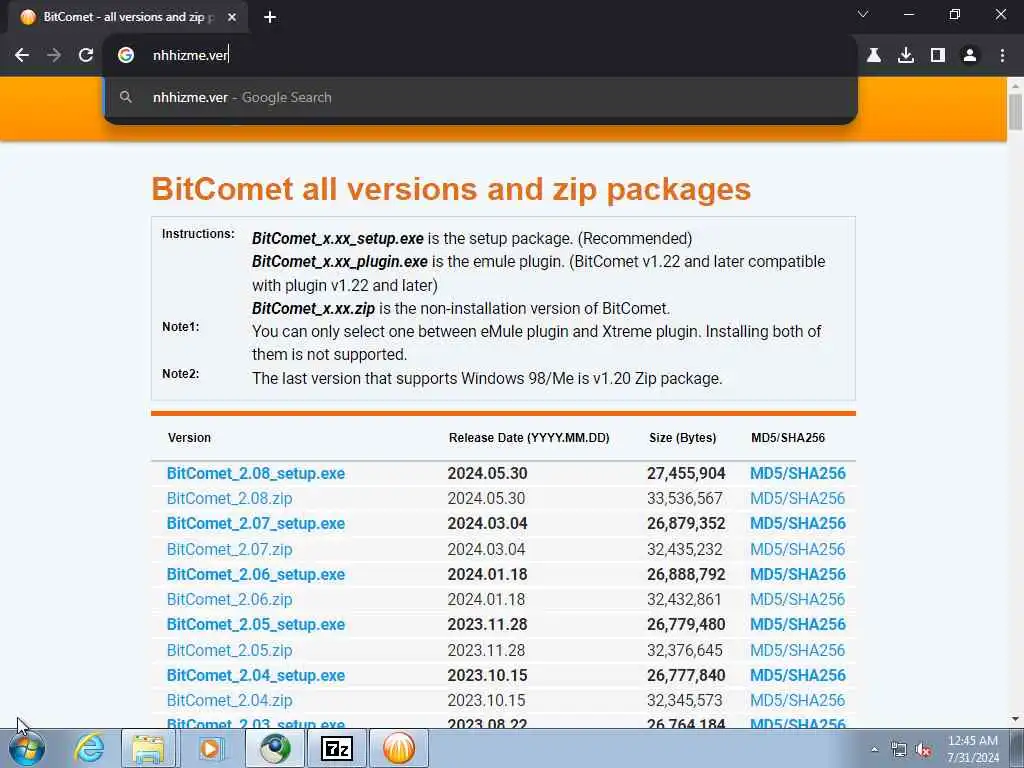Open the Windows Start menu

(27, 748)
